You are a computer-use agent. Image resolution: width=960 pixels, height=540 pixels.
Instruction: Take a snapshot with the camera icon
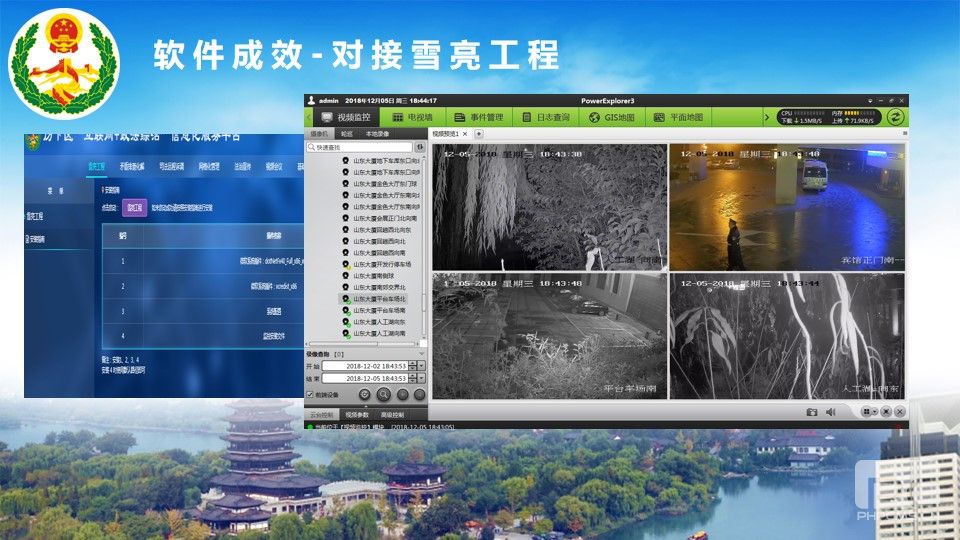(x=811, y=412)
